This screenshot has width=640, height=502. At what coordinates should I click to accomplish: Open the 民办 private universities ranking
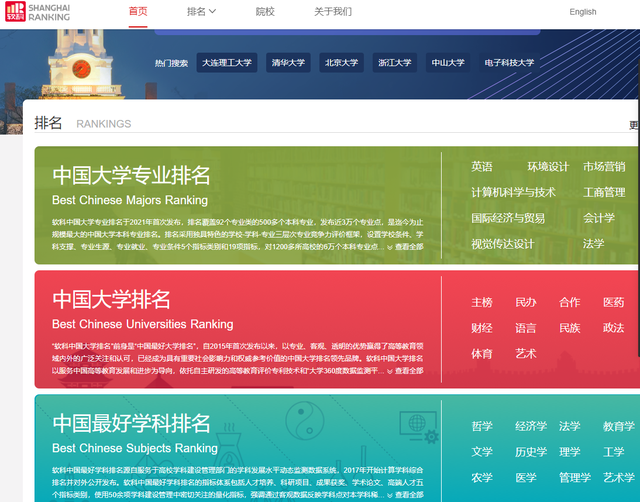[x=526, y=302]
